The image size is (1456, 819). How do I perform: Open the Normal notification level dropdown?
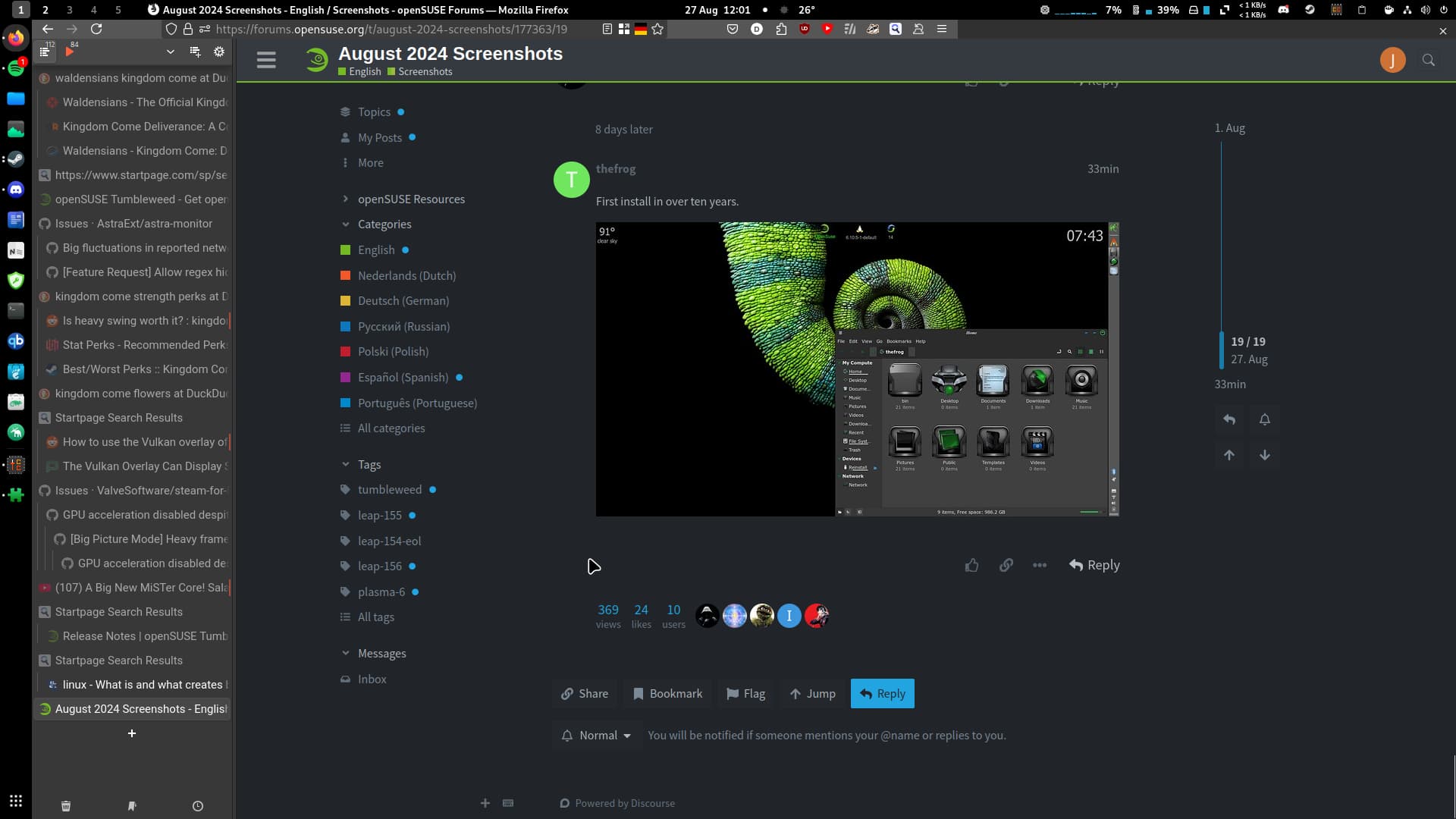coord(596,736)
